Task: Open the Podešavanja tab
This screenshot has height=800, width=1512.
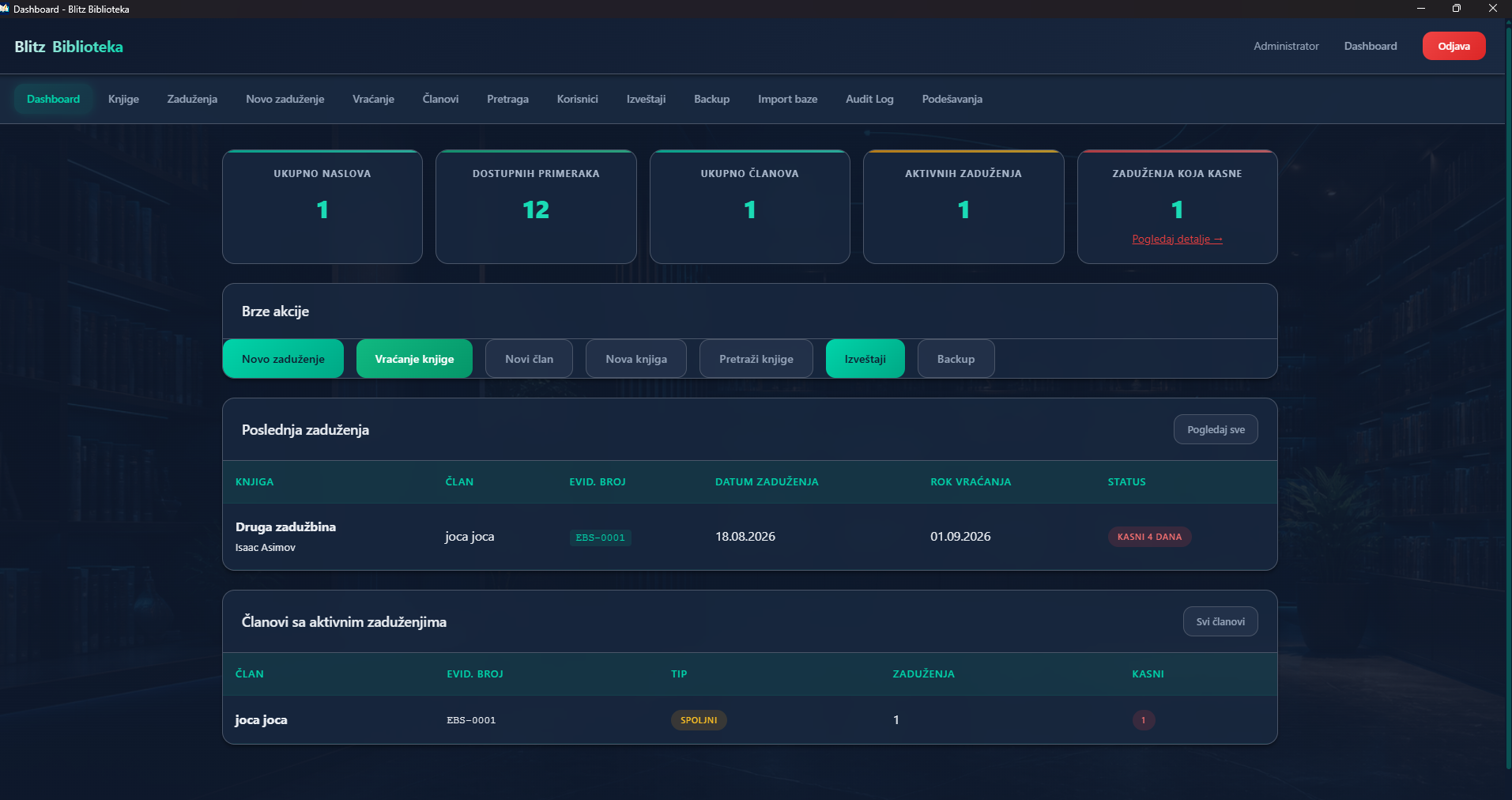Action: click(x=952, y=99)
